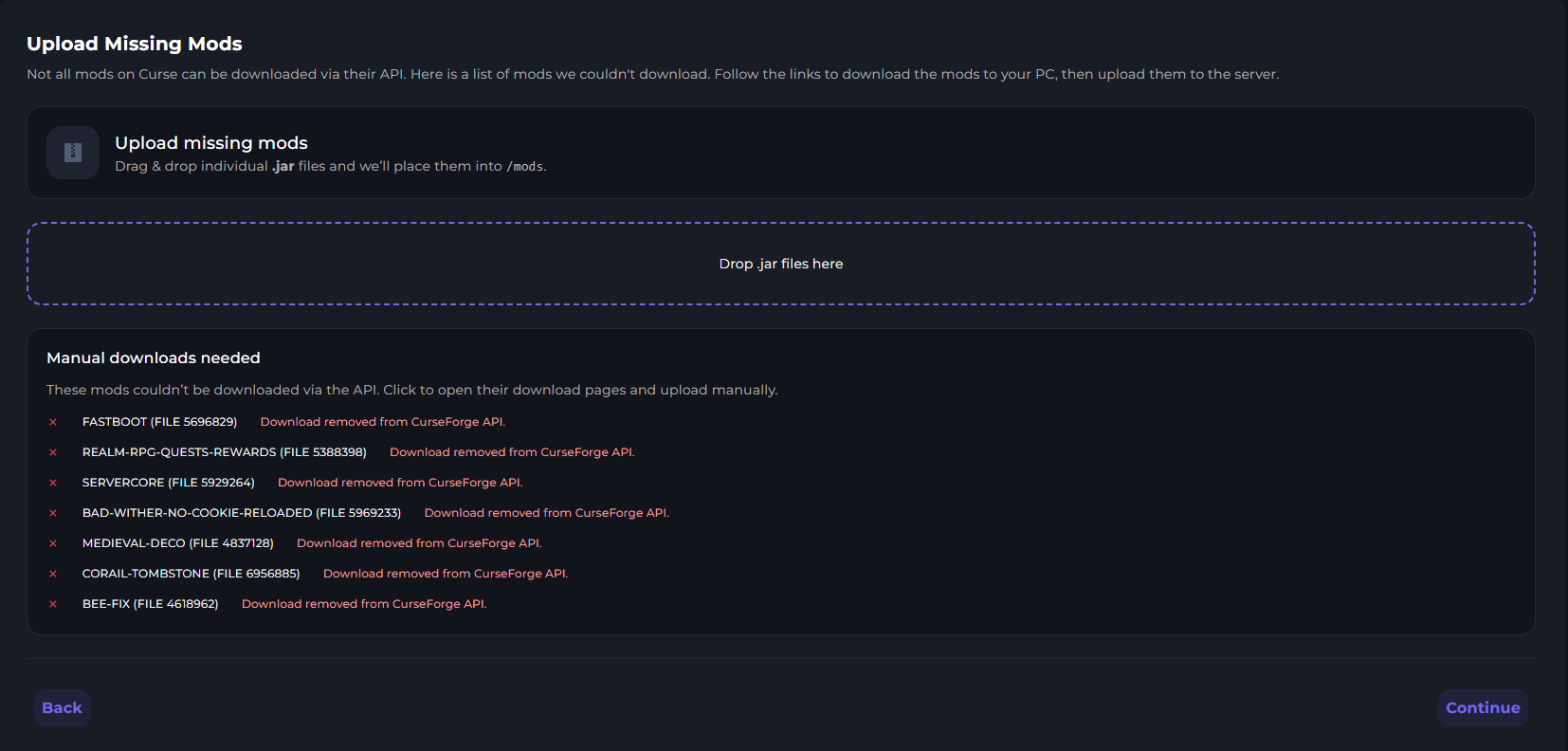Open REALM-RPG-QUESTS-REWARDS download page link
1568x751 pixels.
[x=224, y=452]
